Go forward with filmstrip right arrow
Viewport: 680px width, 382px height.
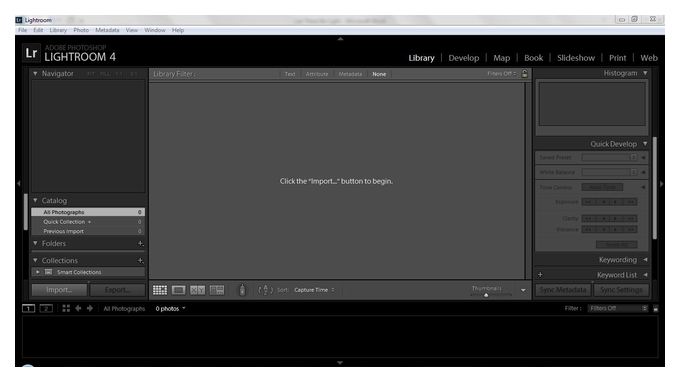90,308
